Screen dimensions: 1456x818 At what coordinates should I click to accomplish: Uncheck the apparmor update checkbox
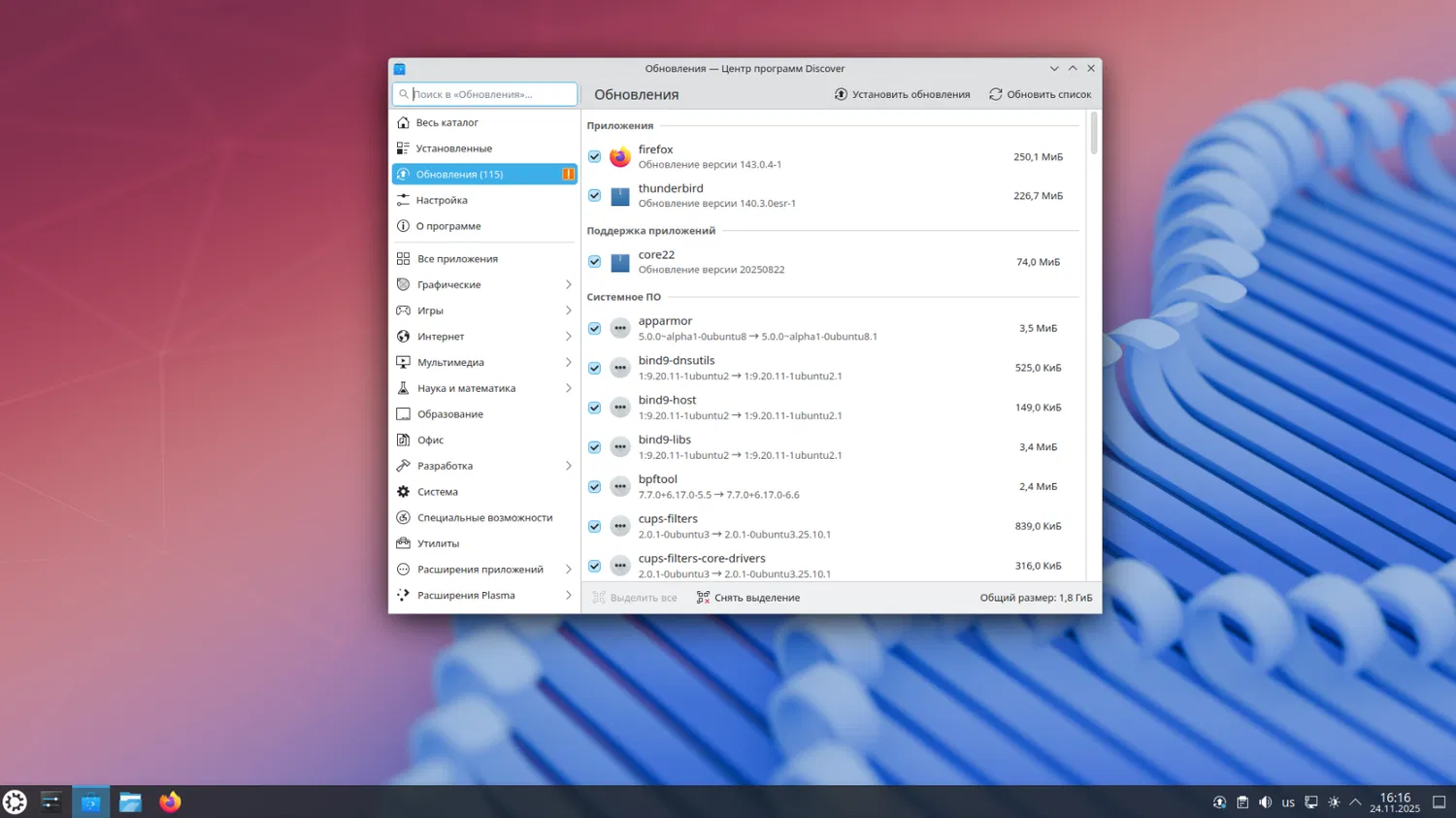595,329
